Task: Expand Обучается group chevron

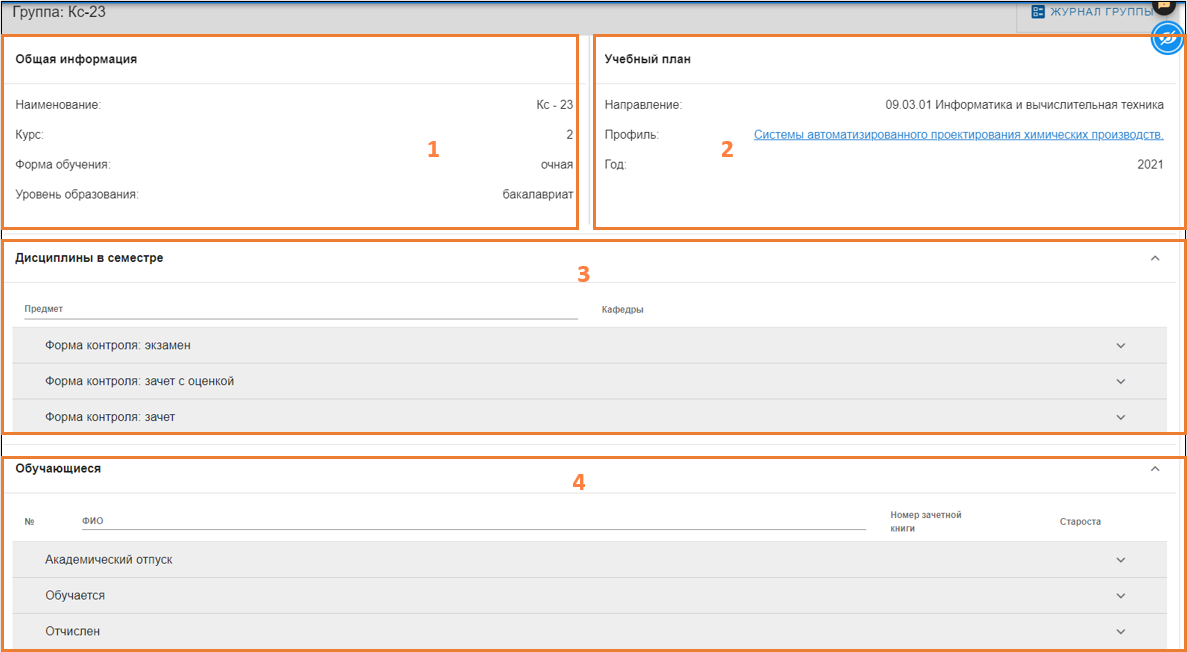Action: (x=1120, y=596)
